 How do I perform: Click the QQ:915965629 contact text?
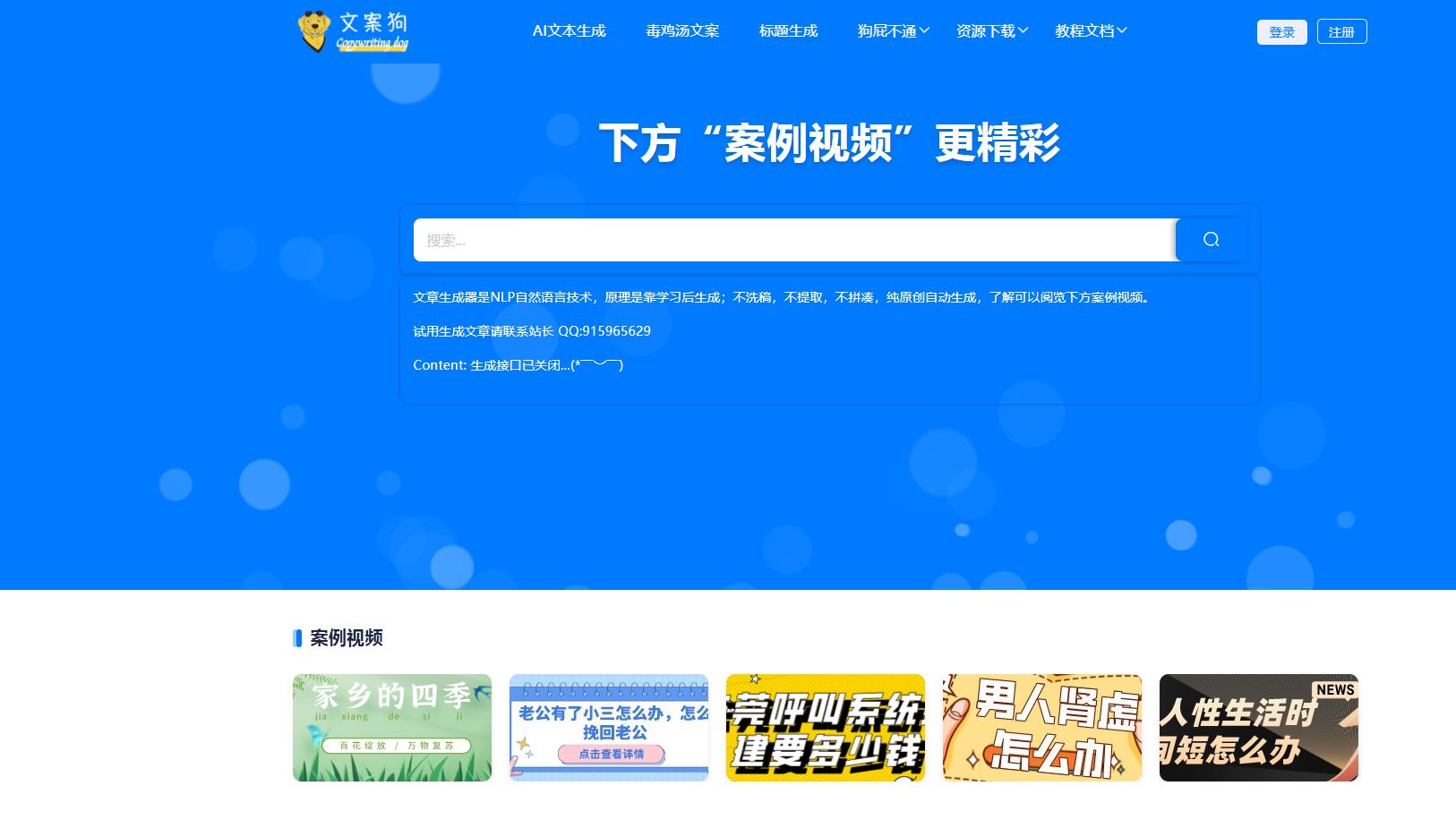point(604,330)
